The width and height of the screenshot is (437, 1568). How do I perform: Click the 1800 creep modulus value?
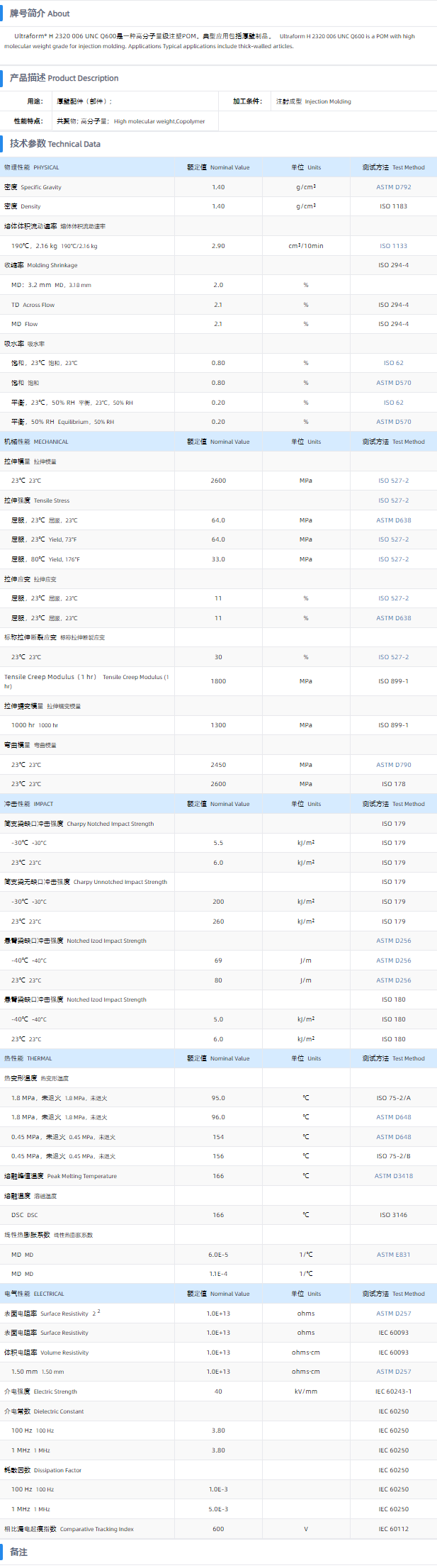218,681
